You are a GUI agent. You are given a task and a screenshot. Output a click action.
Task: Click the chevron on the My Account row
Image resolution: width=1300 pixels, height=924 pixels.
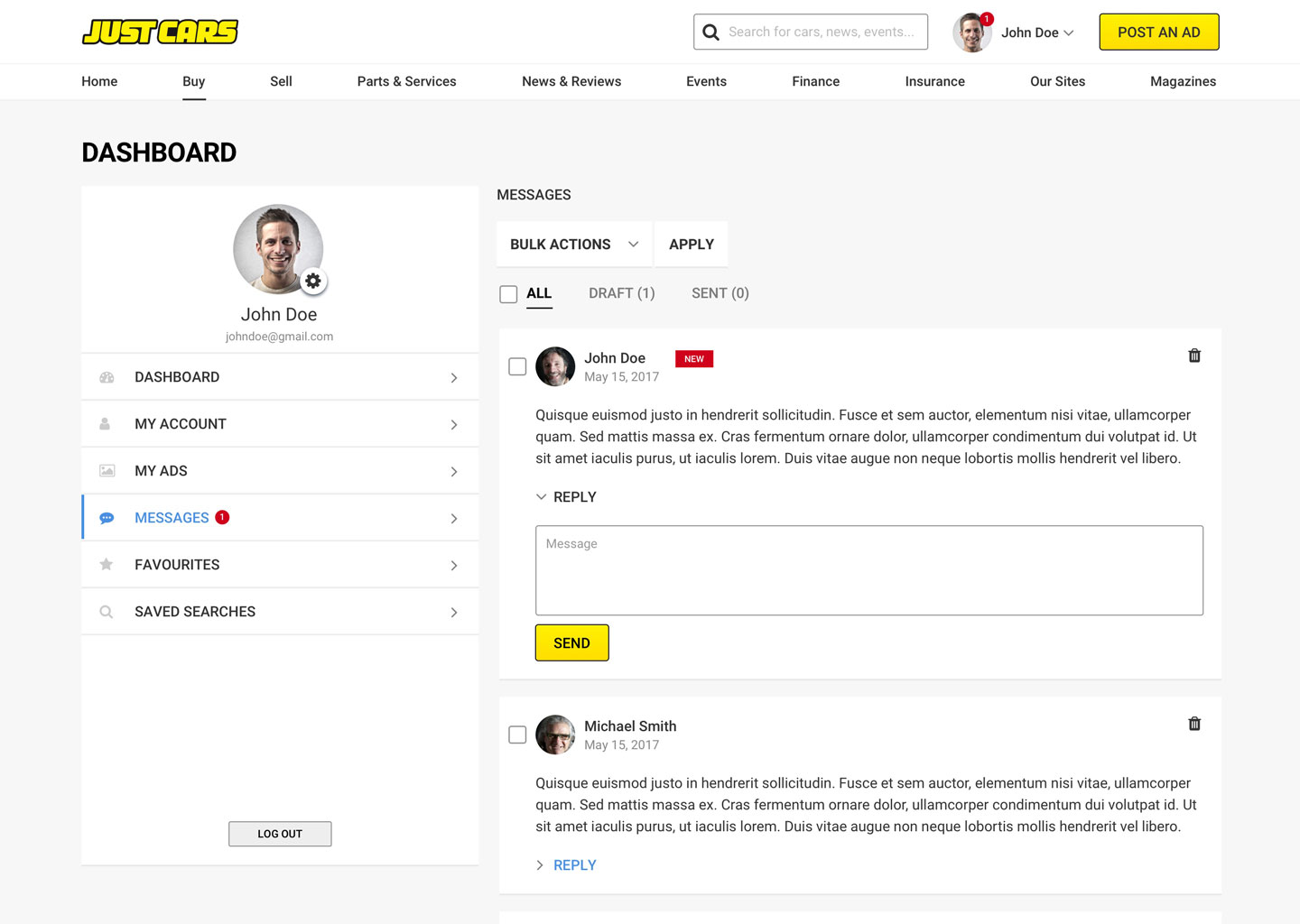[454, 425]
